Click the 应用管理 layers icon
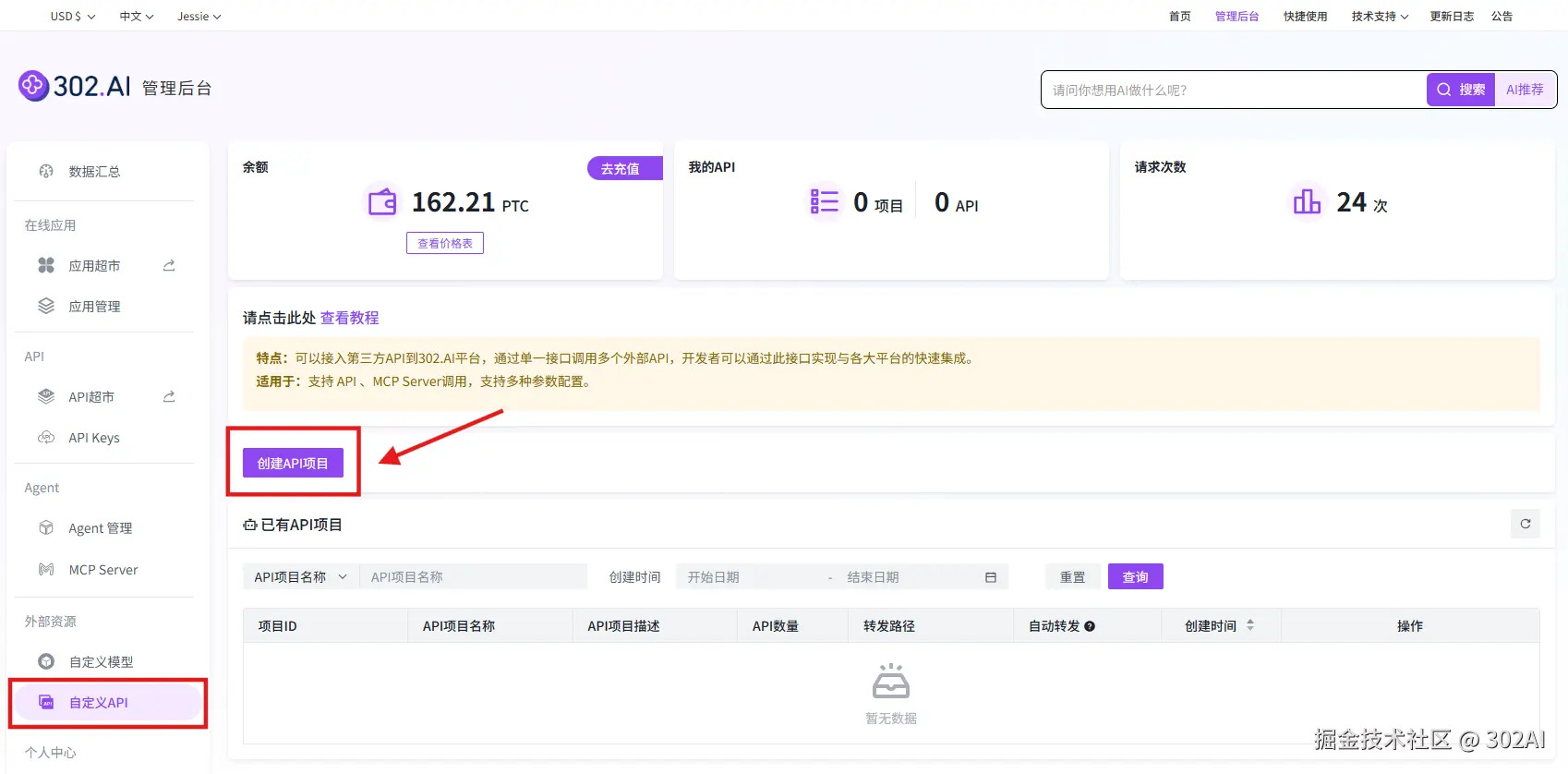 pyautogui.click(x=46, y=306)
